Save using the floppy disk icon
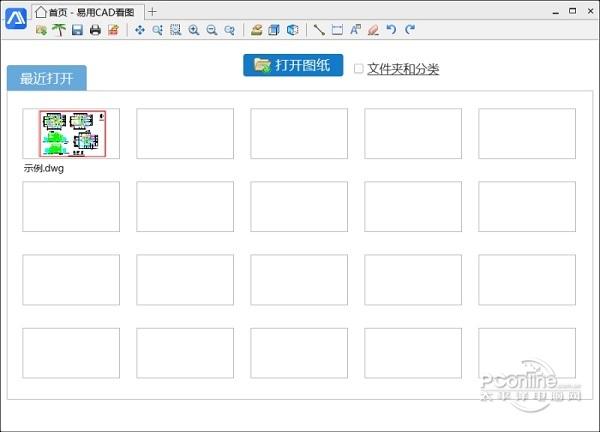The width and height of the screenshot is (600, 432). [x=77, y=30]
